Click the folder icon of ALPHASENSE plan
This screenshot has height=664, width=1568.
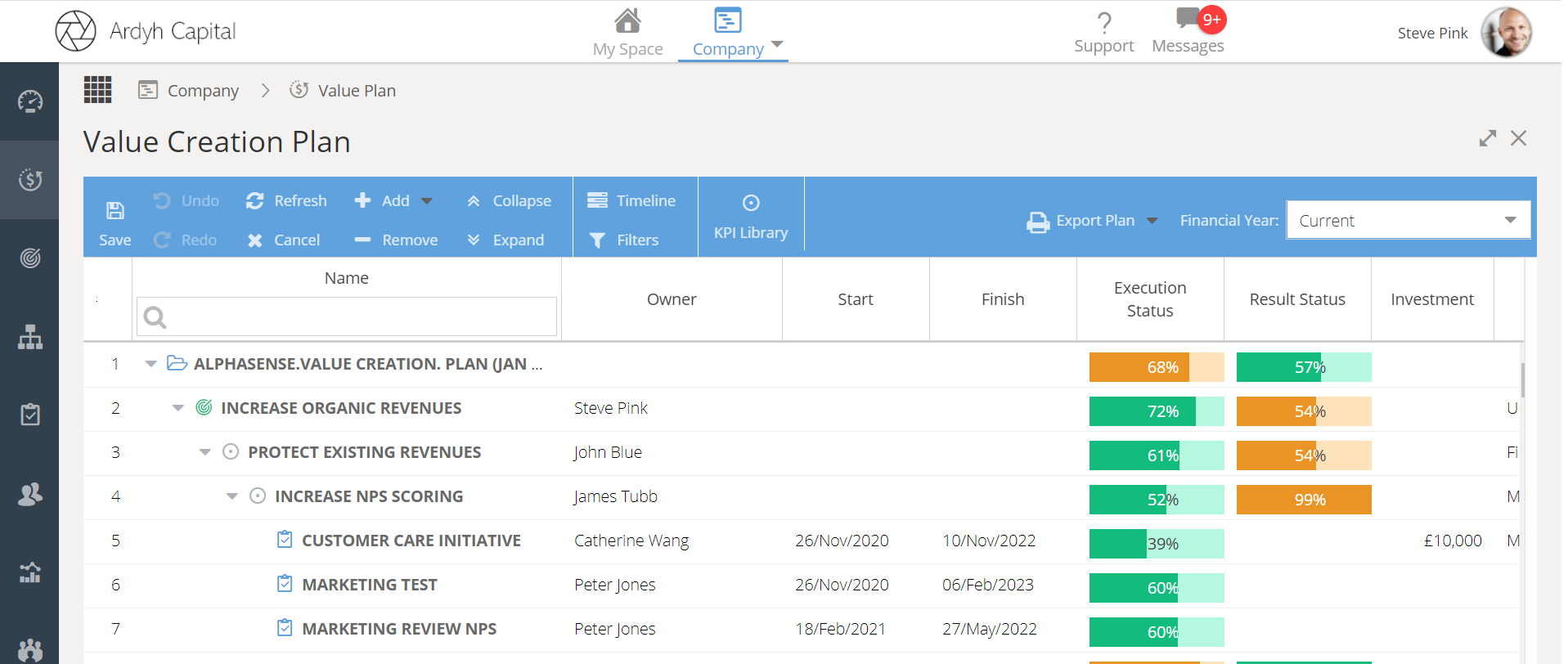(x=177, y=363)
